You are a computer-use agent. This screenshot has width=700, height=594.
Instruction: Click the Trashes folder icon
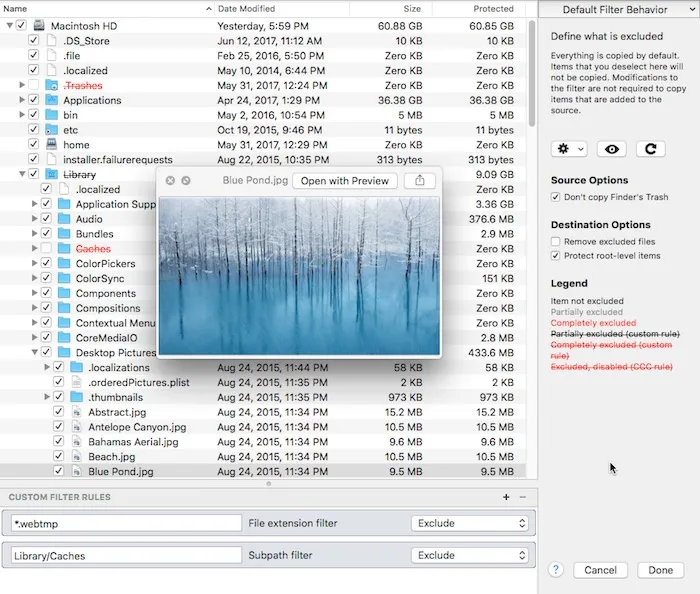click(x=52, y=85)
